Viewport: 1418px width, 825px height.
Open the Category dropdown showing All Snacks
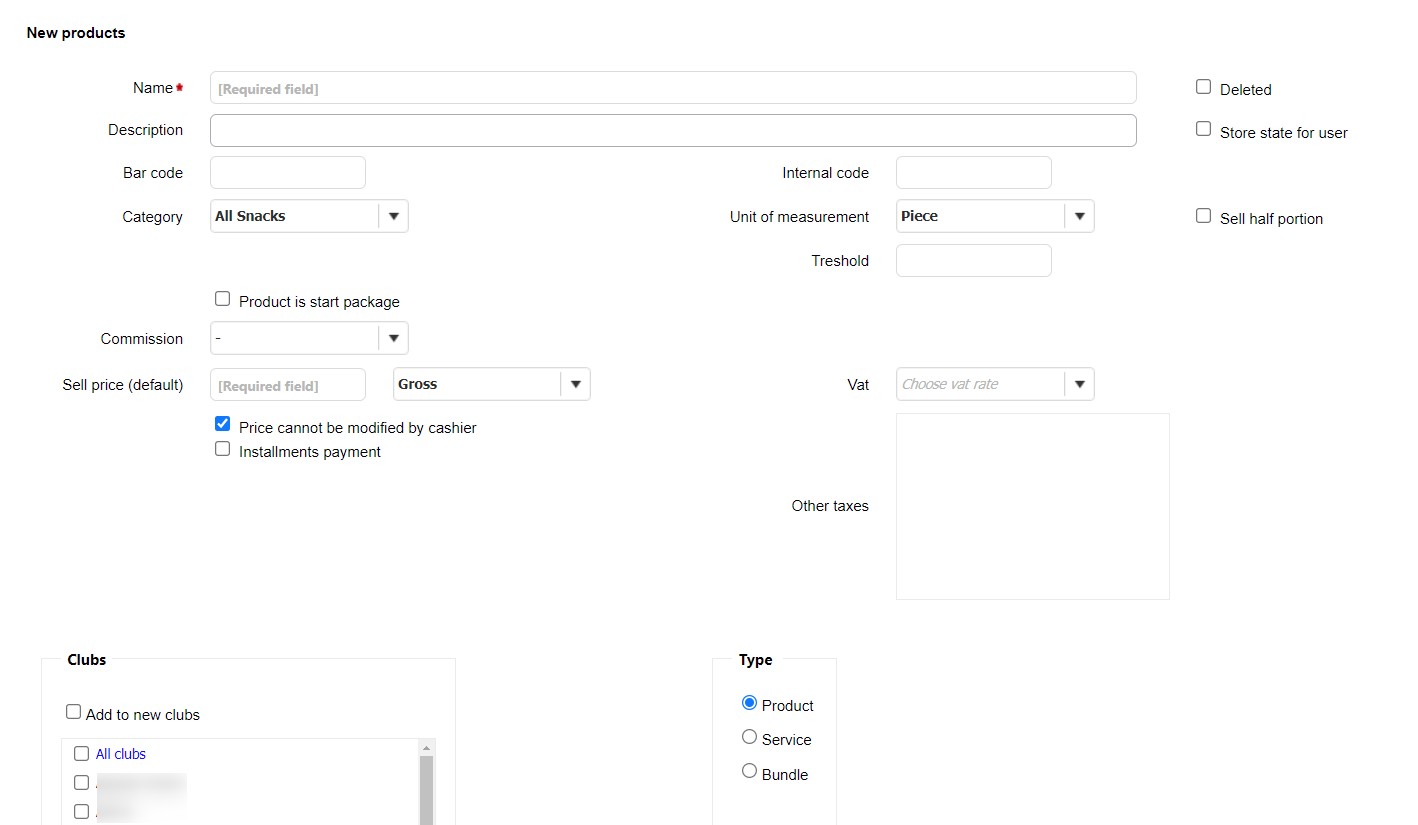pyautogui.click(x=309, y=216)
